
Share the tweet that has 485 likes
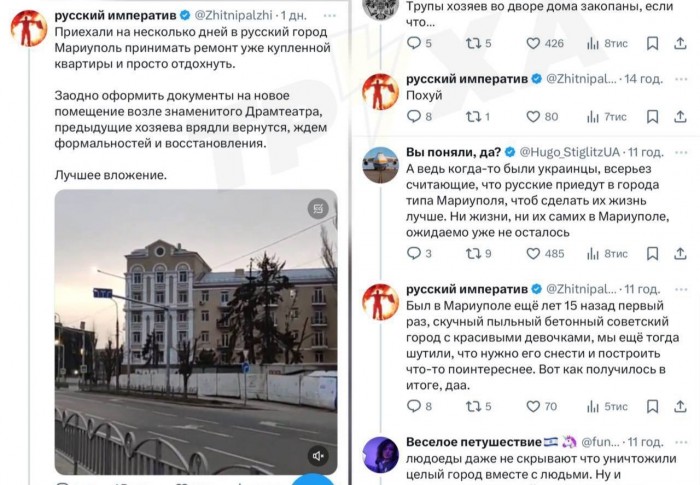coord(679,253)
